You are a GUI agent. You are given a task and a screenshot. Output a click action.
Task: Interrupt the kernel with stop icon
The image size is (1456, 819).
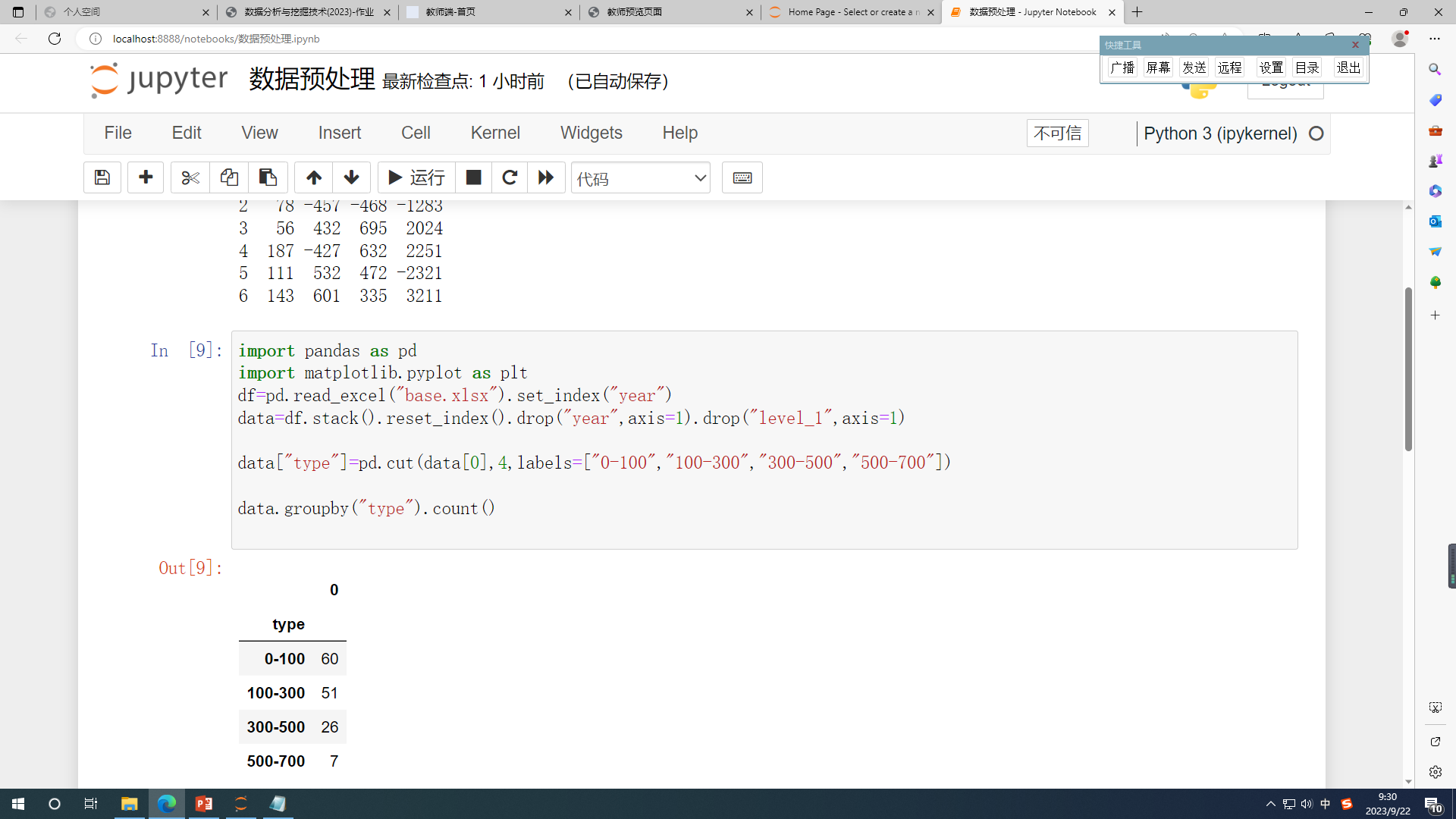point(473,177)
